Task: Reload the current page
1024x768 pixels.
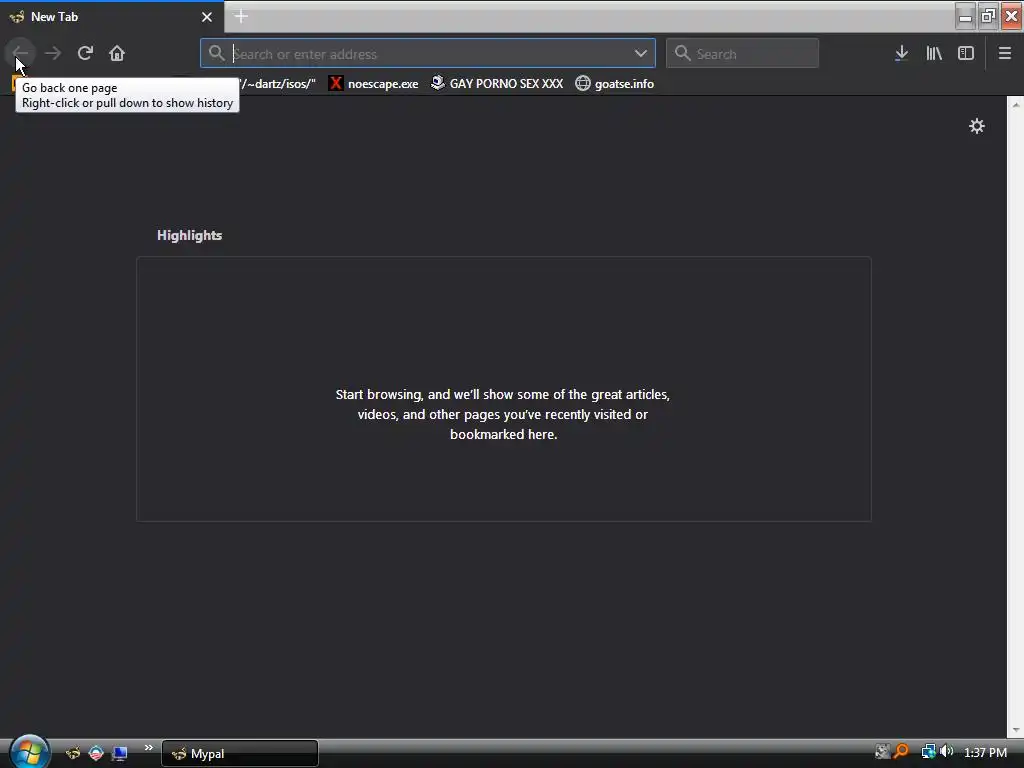Action: click(x=85, y=53)
